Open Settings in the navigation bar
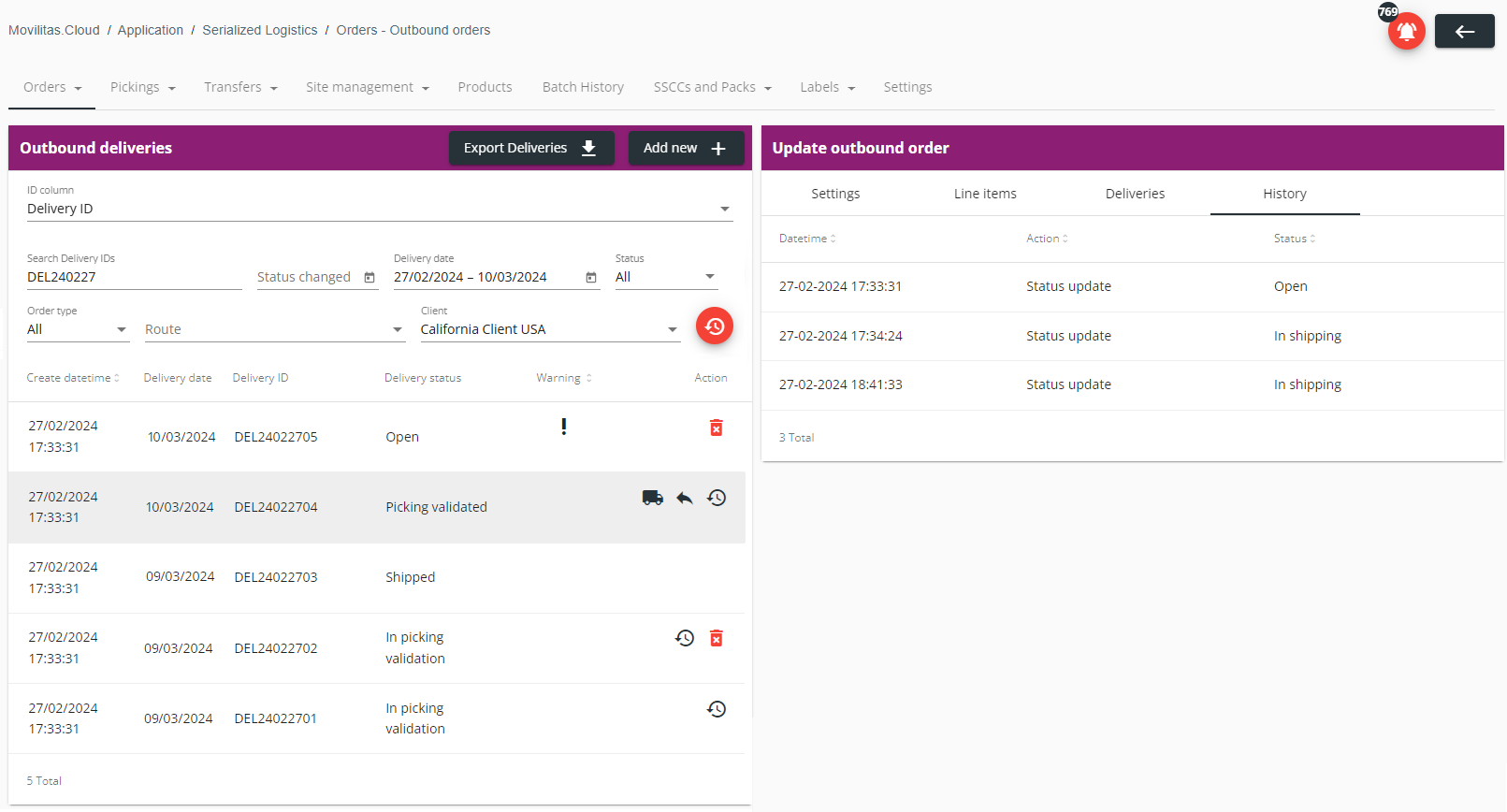Screen dimensions: 1507x812 pyautogui.click(x=907, y=87)
